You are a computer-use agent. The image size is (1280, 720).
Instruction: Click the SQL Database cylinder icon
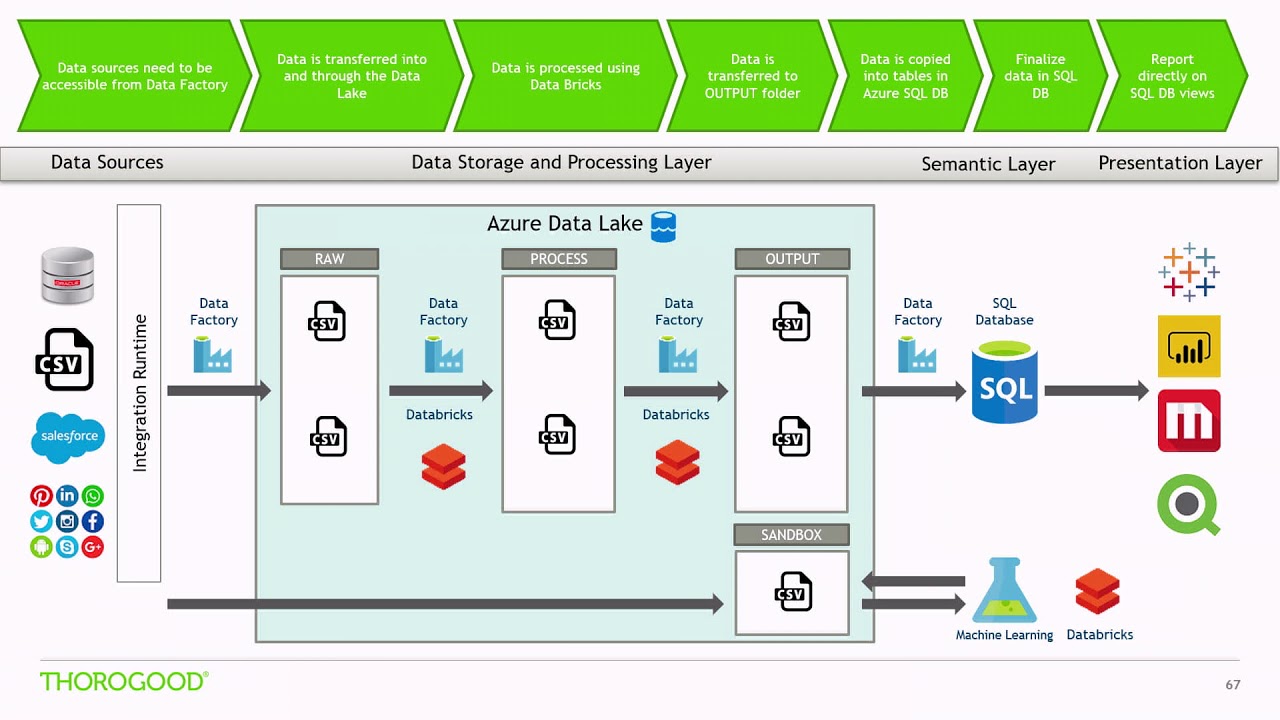(1005, 382)
